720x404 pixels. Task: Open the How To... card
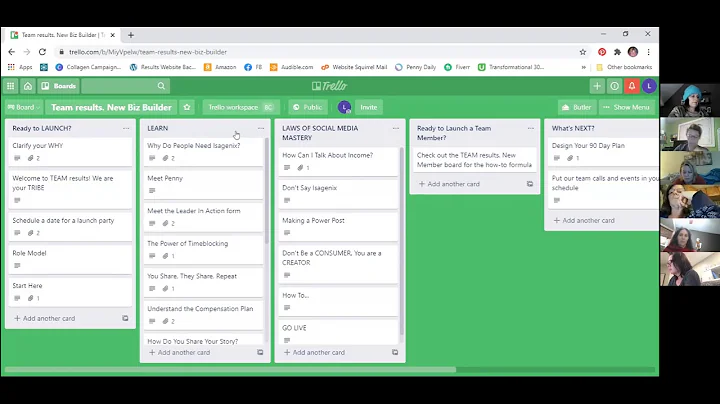338,301
